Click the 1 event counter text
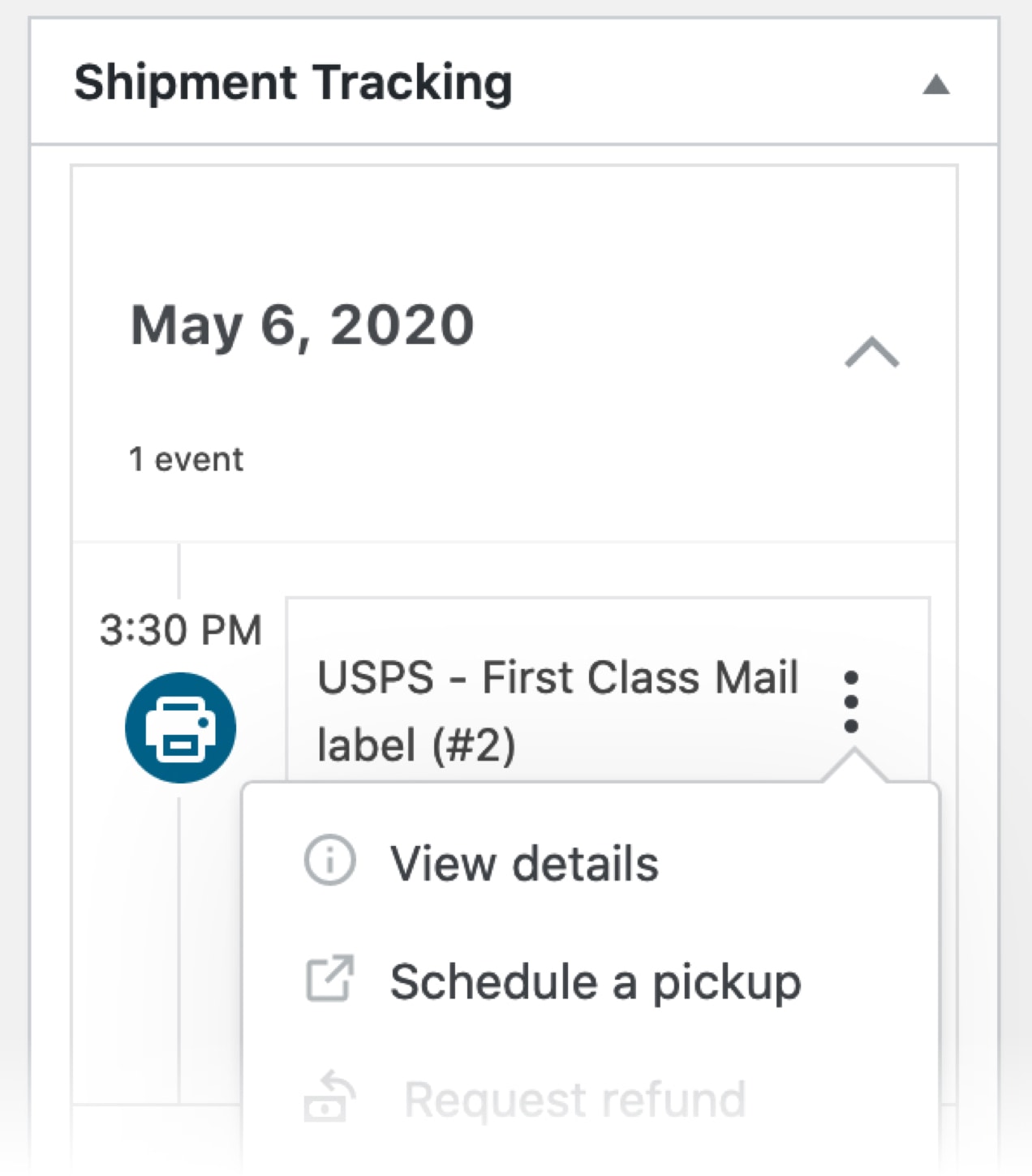 coord(186,457)
